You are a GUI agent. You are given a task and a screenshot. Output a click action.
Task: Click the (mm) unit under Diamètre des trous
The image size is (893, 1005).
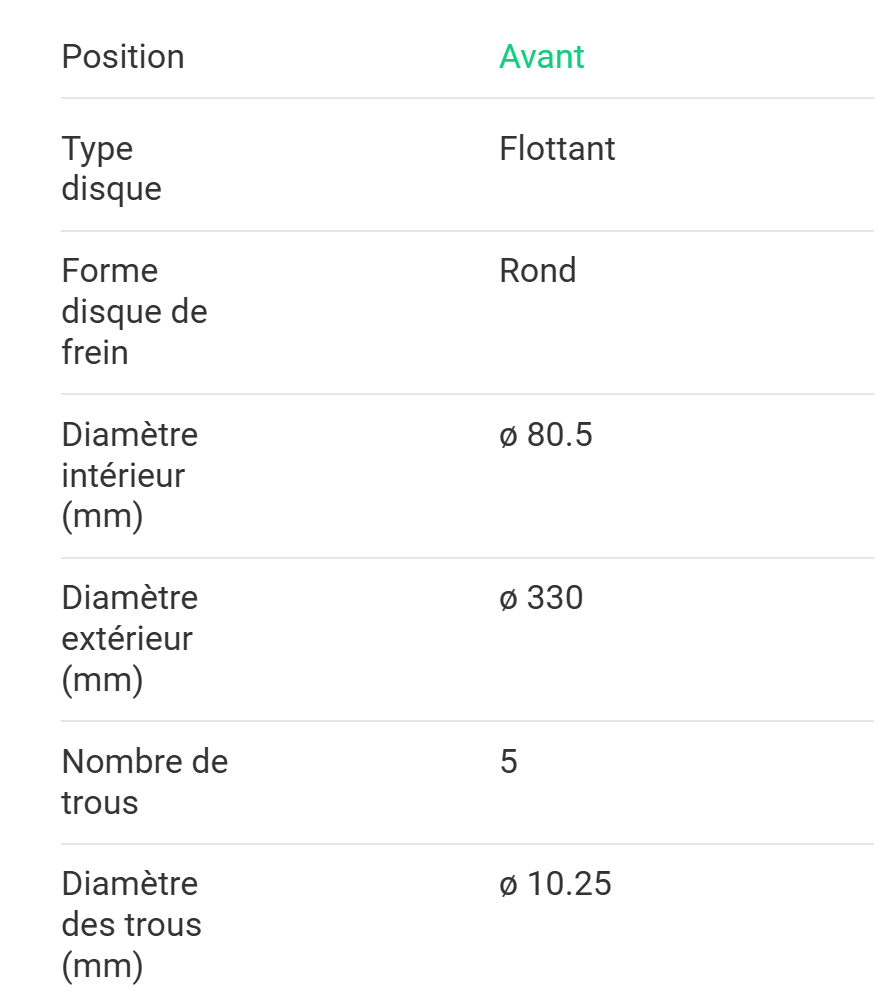coord(102,966)
